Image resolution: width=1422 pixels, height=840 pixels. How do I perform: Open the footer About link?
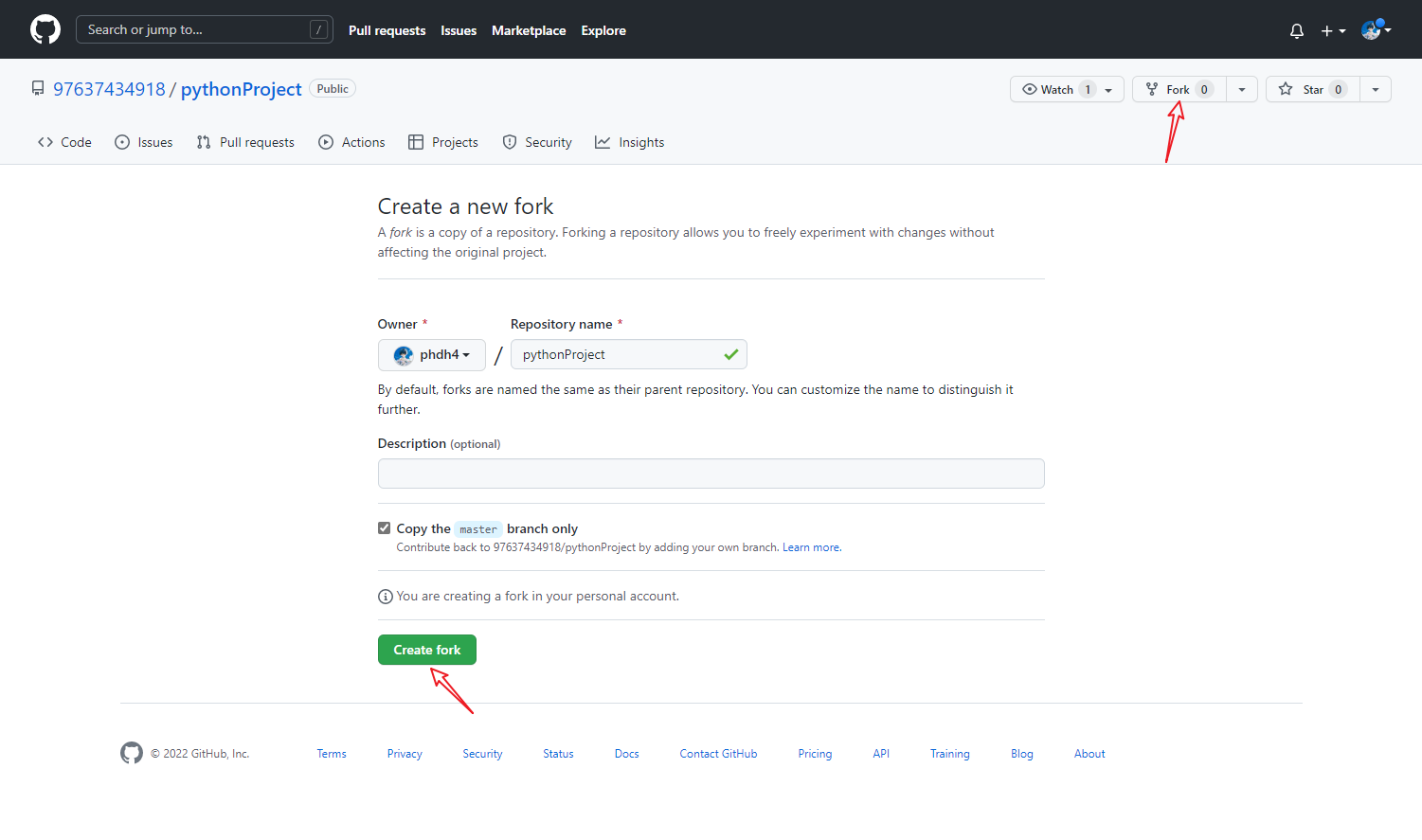[1089, 754]
